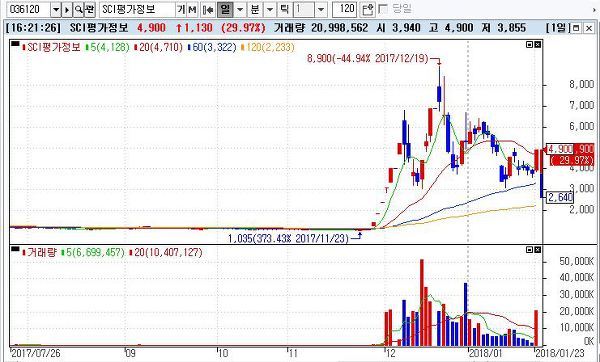Close the chart window with X
600x362 pixels.
click(x=589, y=28)
